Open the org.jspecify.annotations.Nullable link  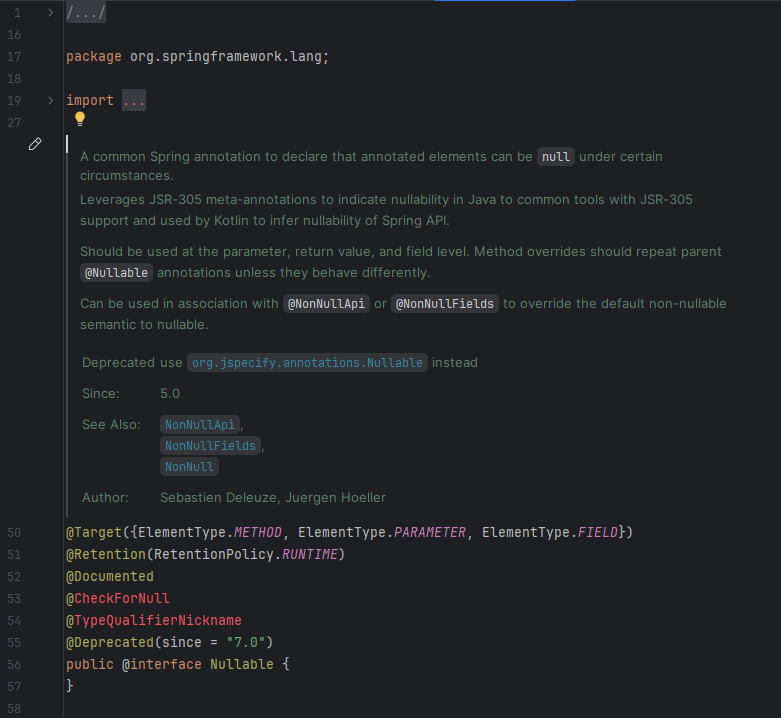coord(307,362)
